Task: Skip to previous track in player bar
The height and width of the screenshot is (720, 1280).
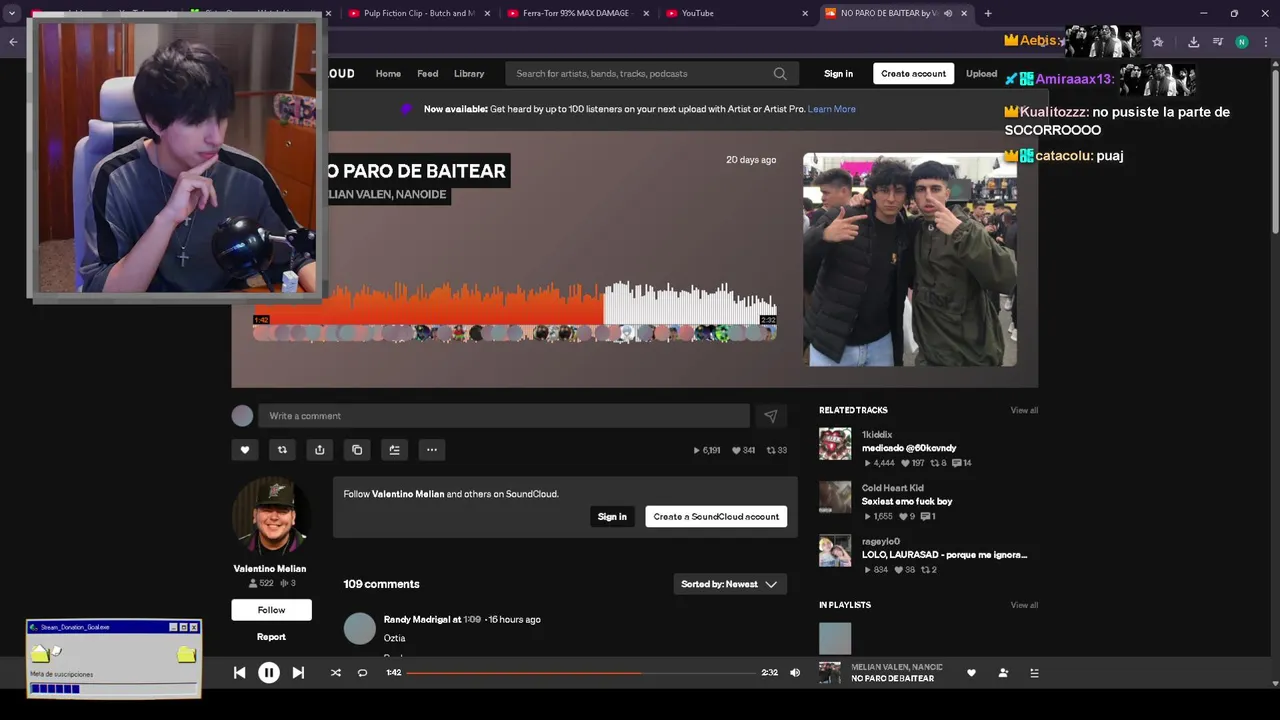Action: [240, 673]
